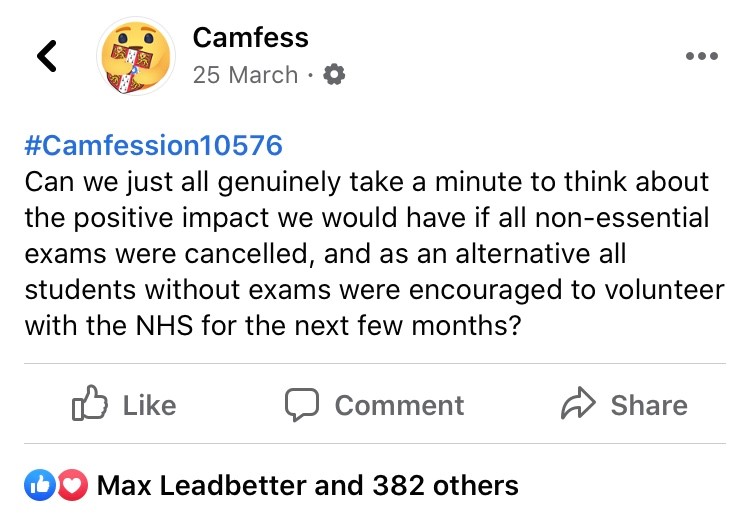Click the 25 March post date

point(245,75)
